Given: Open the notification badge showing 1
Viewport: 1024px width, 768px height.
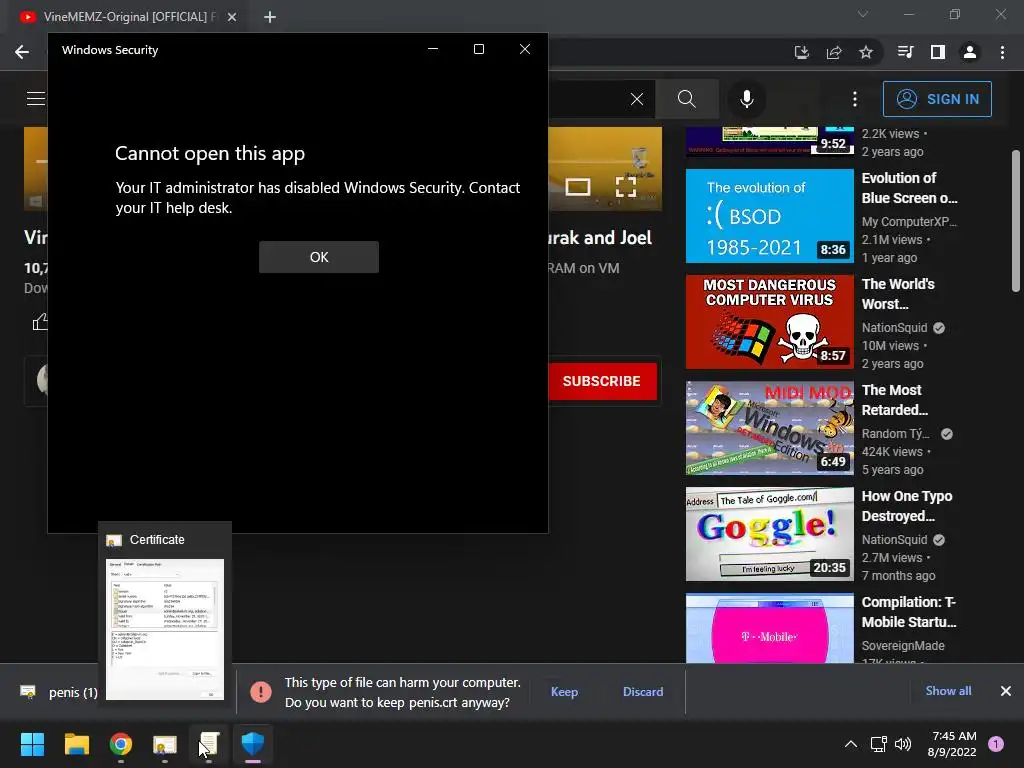Looking at the screenshot, I should click(x=996, y=744).
